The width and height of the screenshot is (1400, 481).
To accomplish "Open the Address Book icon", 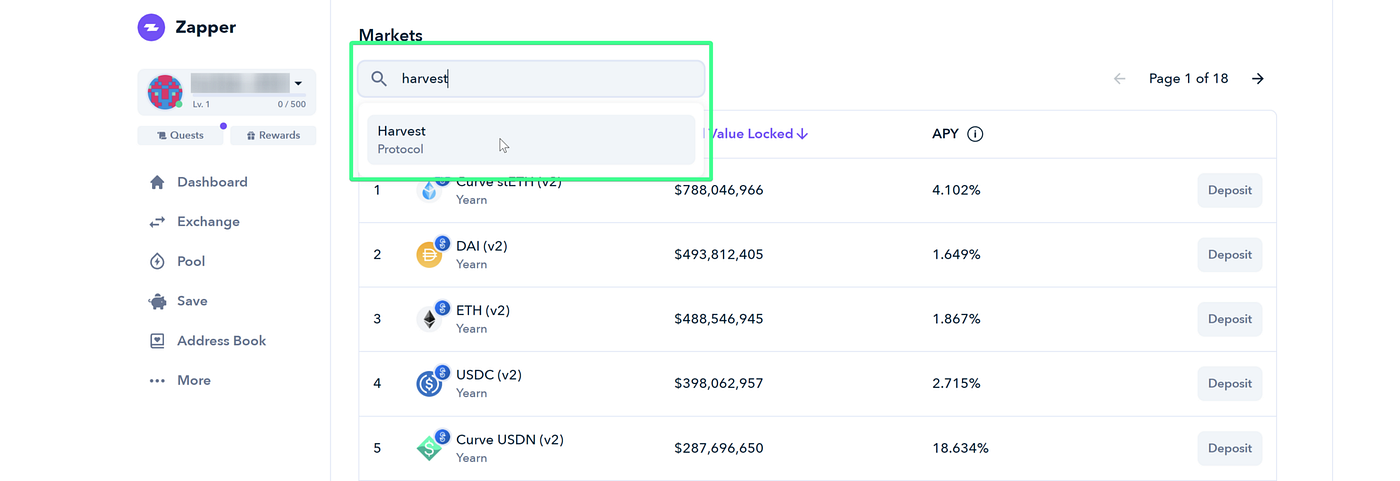I will pos(157,341).
